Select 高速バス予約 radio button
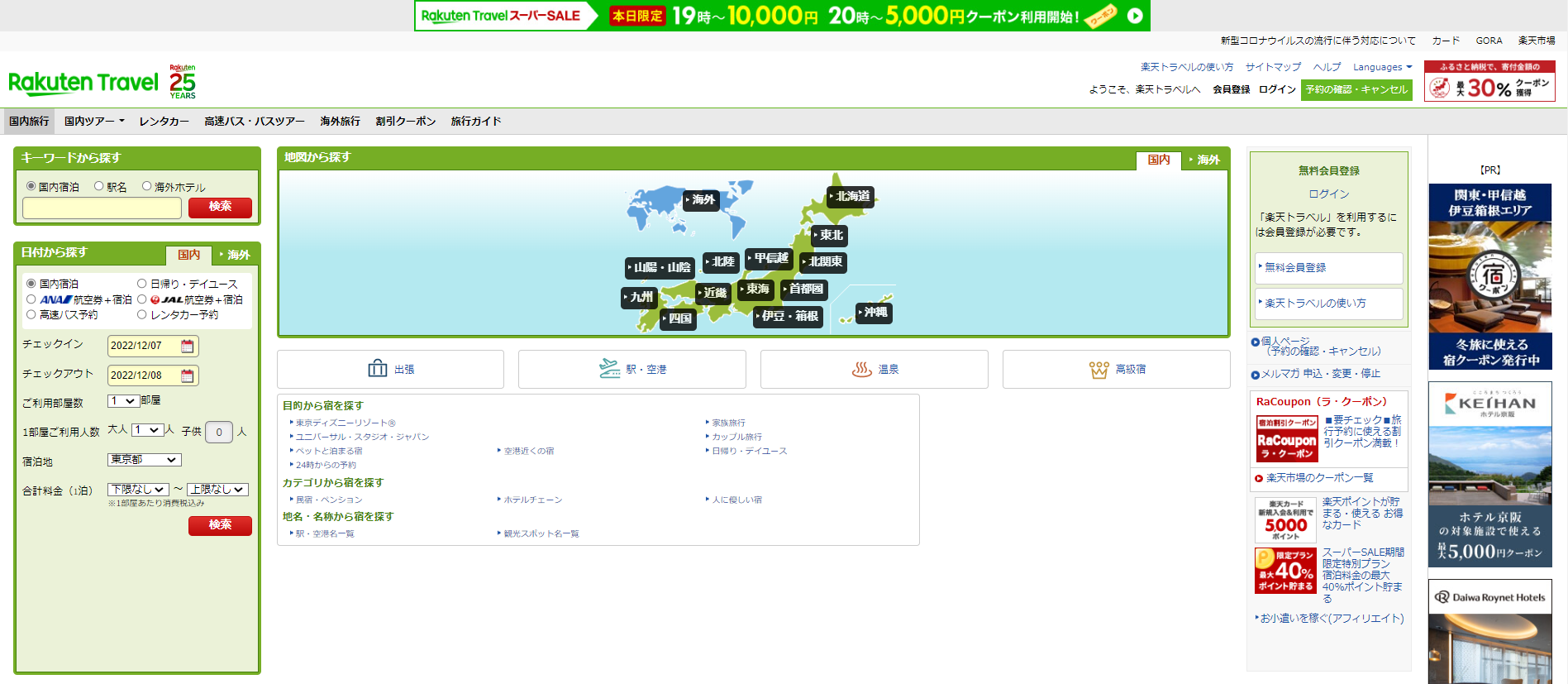 point(31,314)
